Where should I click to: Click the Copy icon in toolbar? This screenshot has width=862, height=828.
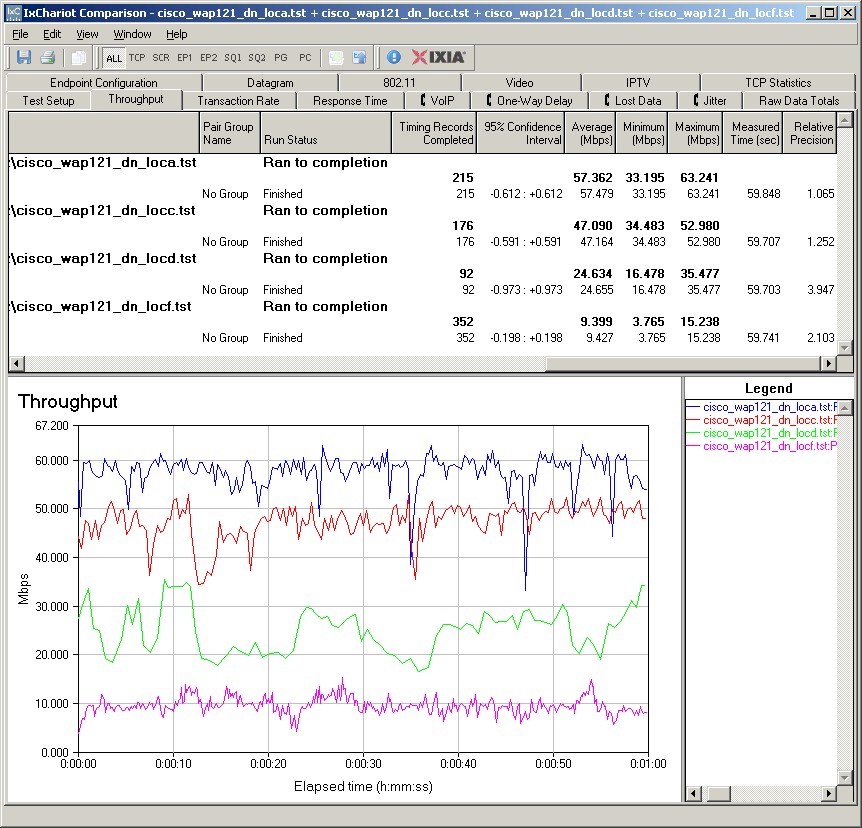[79, 57]
